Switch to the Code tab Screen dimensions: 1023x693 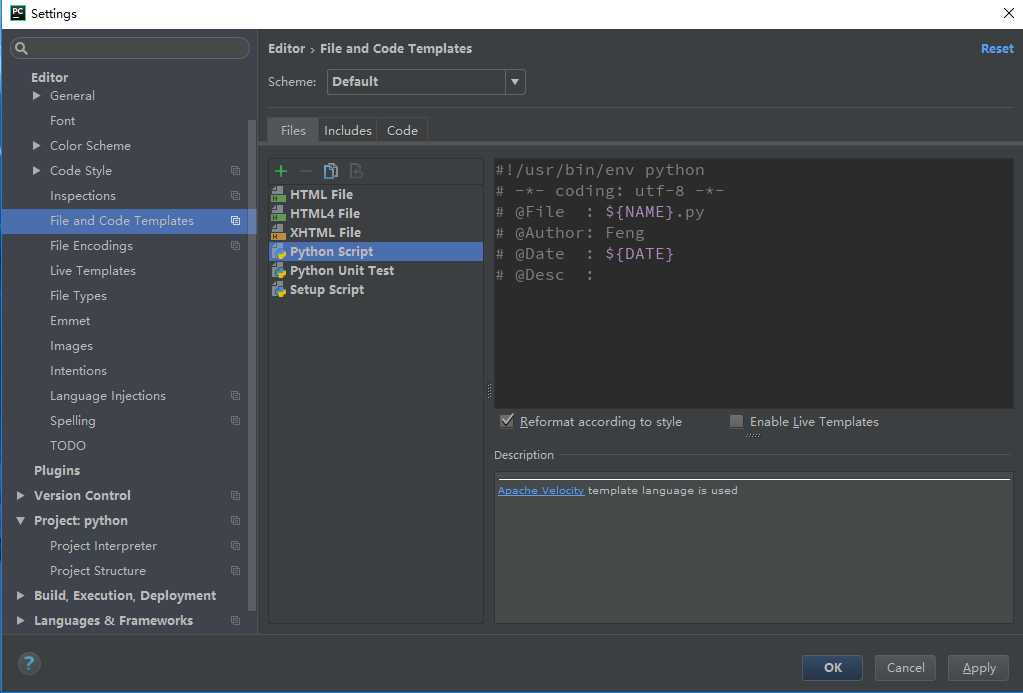point(402,130)
